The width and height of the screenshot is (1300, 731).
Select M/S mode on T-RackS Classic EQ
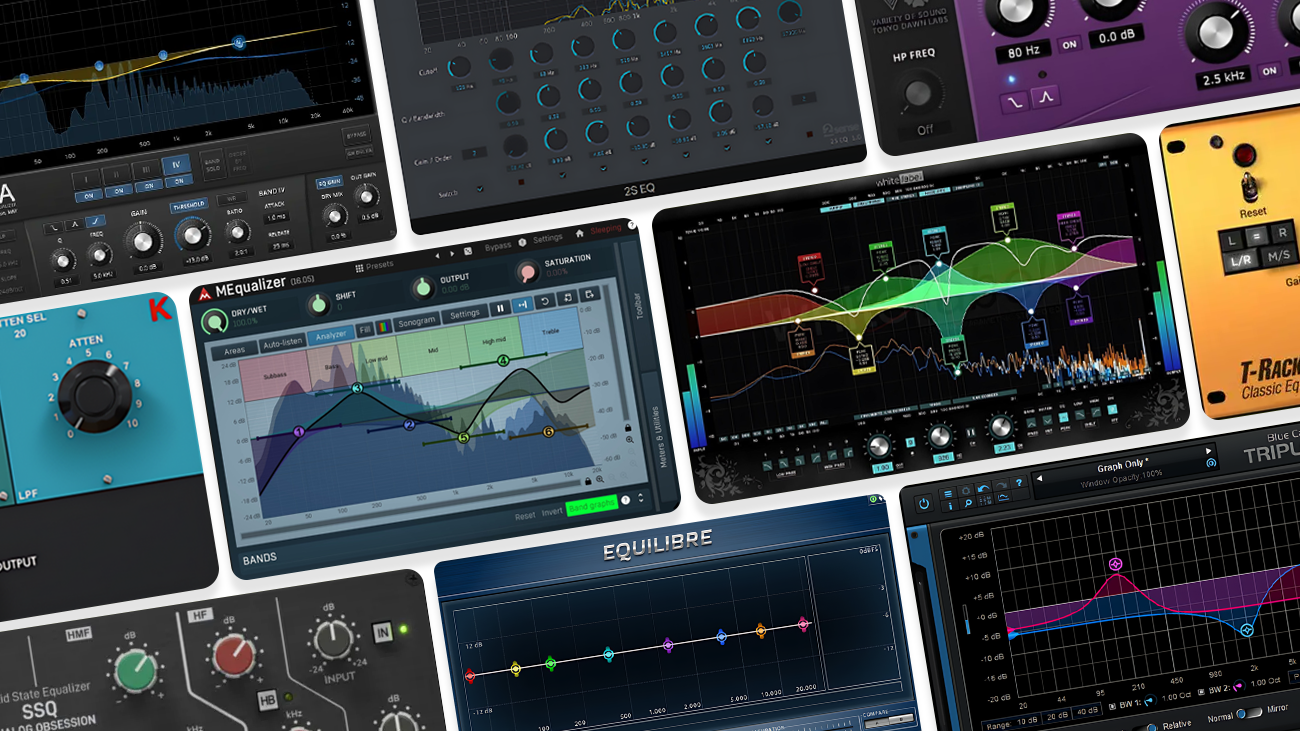[1278, 256]
